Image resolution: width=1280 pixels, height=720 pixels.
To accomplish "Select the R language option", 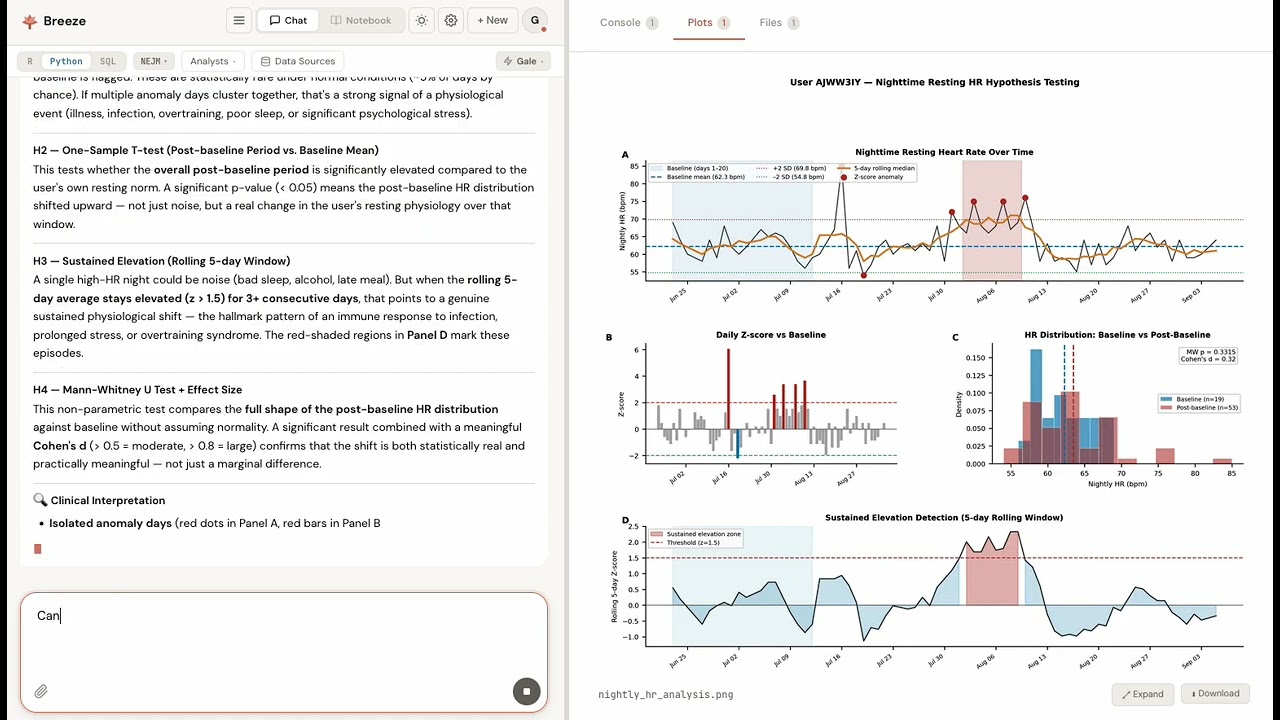I will point(30,61).
